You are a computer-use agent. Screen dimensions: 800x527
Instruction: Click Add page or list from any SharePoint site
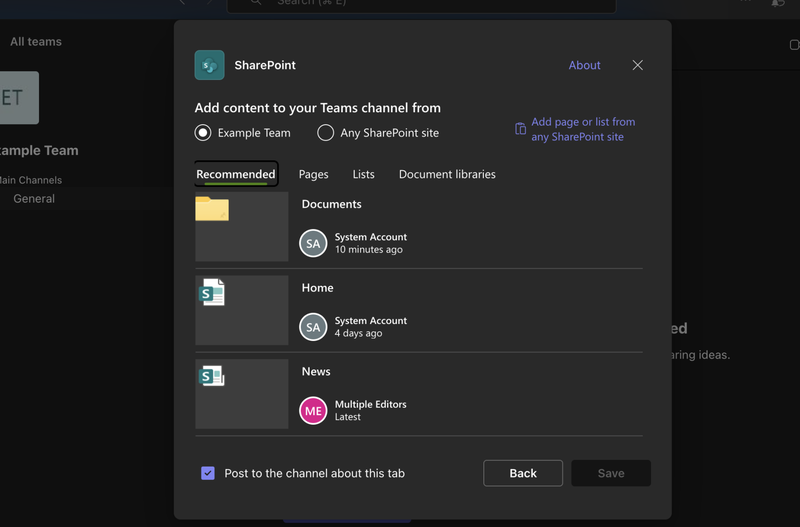(x=582, y=129)
